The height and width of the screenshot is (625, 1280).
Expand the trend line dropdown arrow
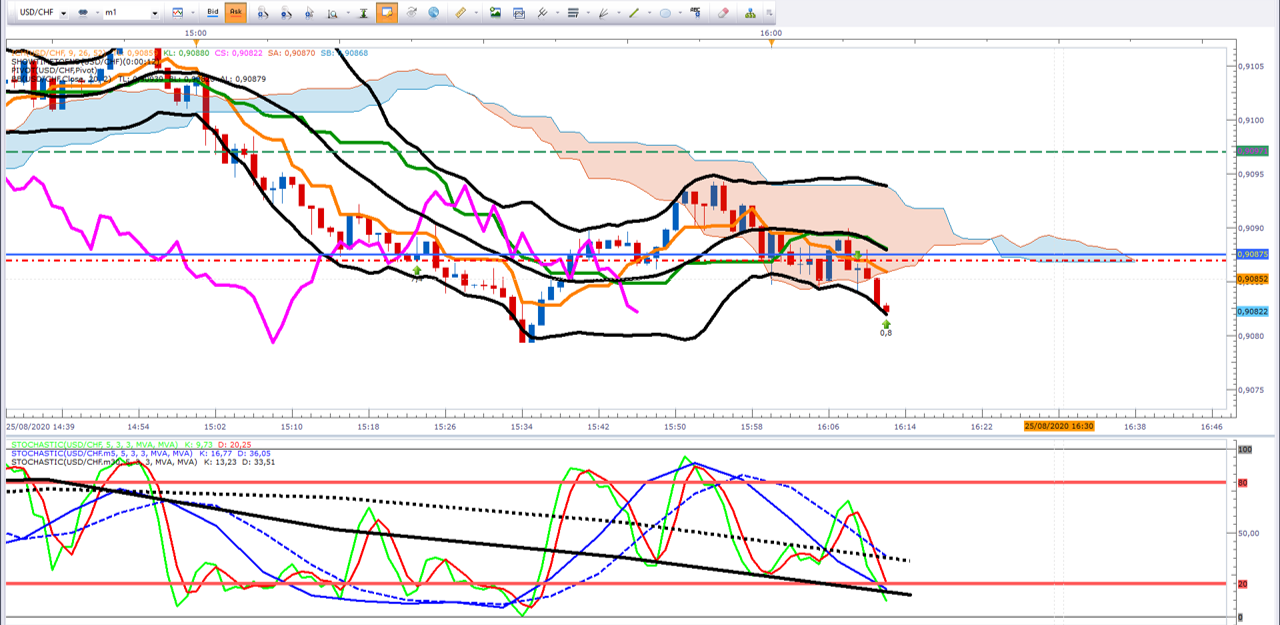pos(649,14)
